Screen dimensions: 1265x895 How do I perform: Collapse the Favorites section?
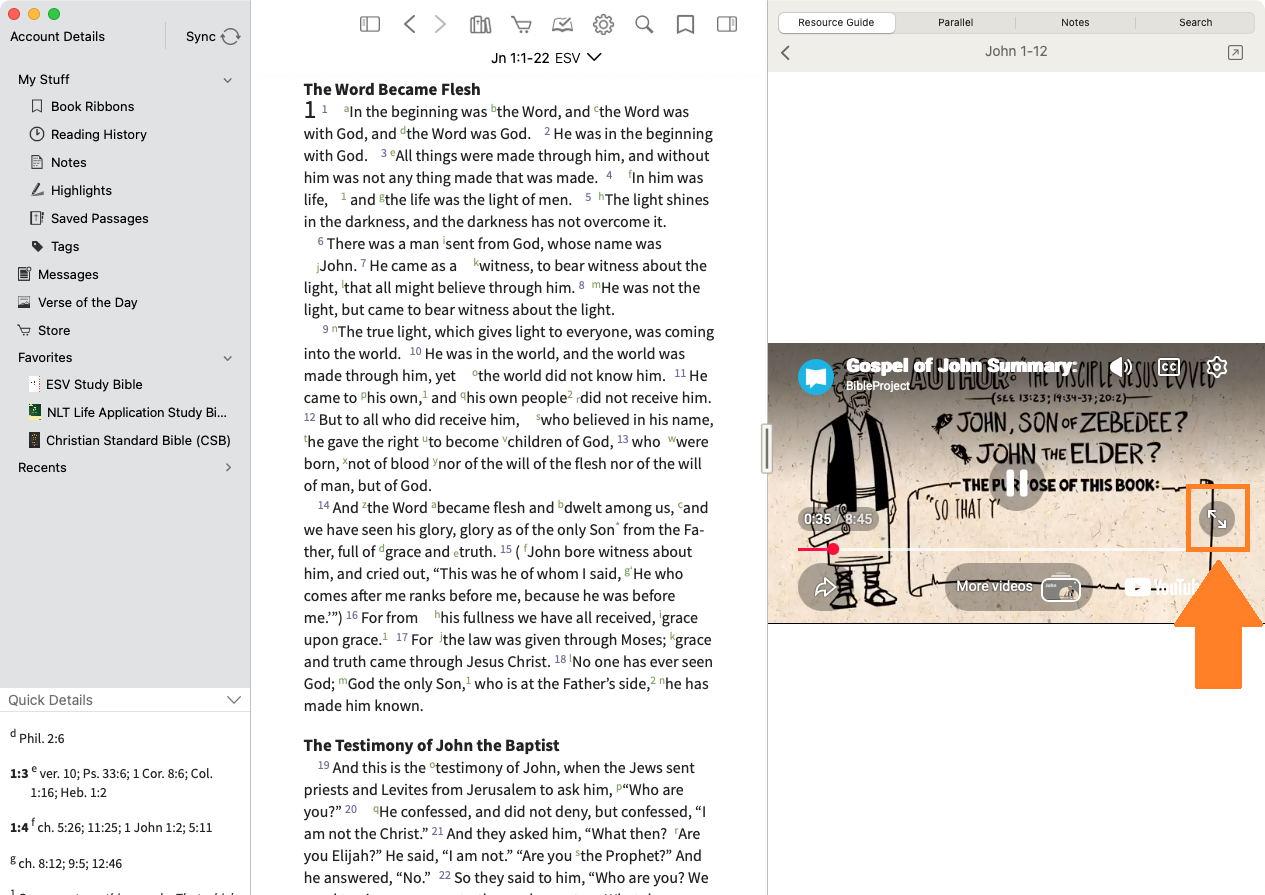227,358
